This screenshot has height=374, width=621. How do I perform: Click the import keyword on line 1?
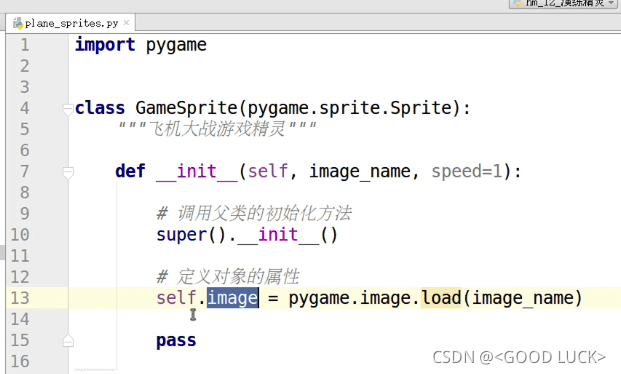[x=105, y=45]
